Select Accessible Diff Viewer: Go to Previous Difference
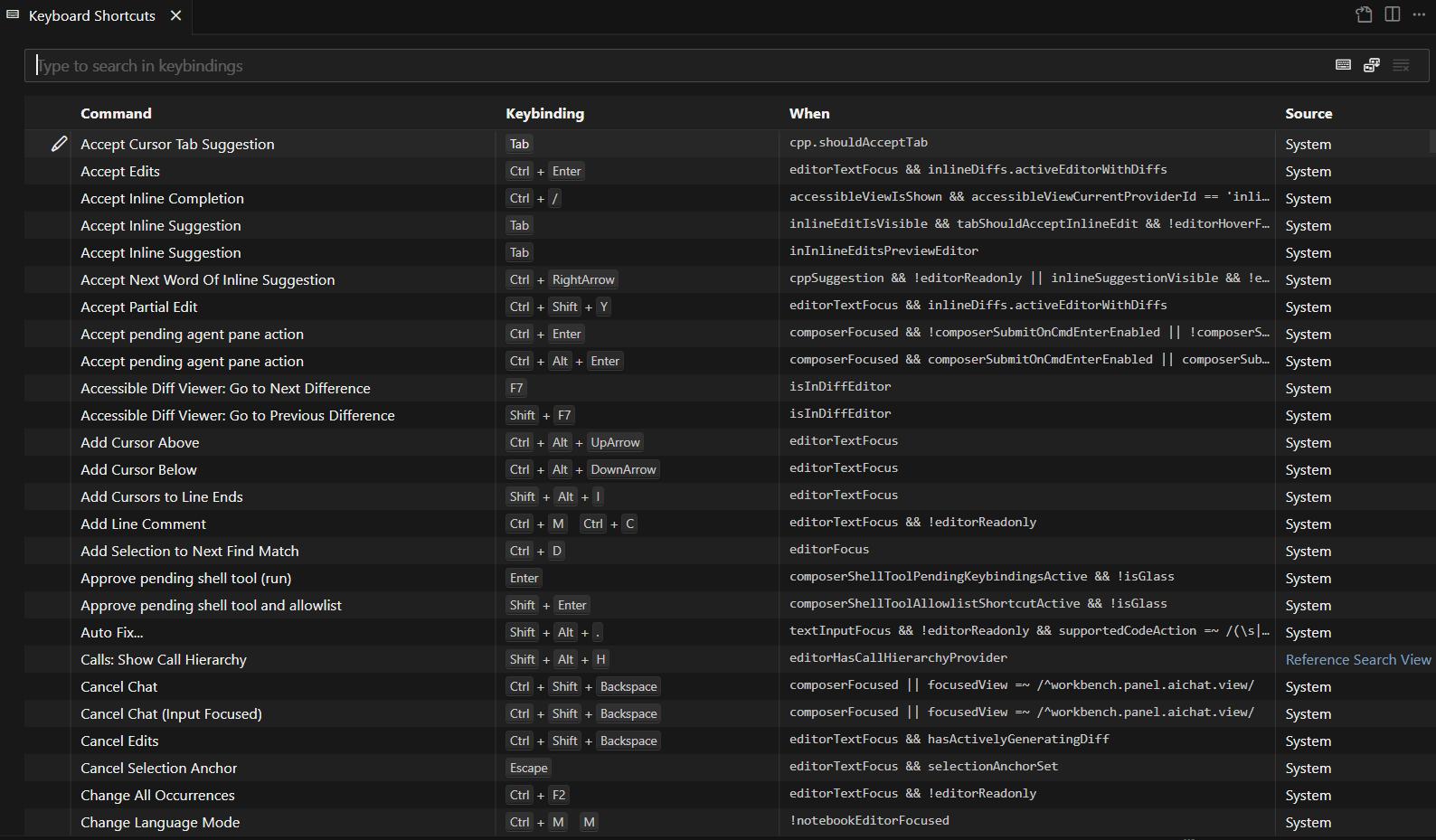Screen dimensions: 1436x840 pyautogui.click(x=238, y=415)
